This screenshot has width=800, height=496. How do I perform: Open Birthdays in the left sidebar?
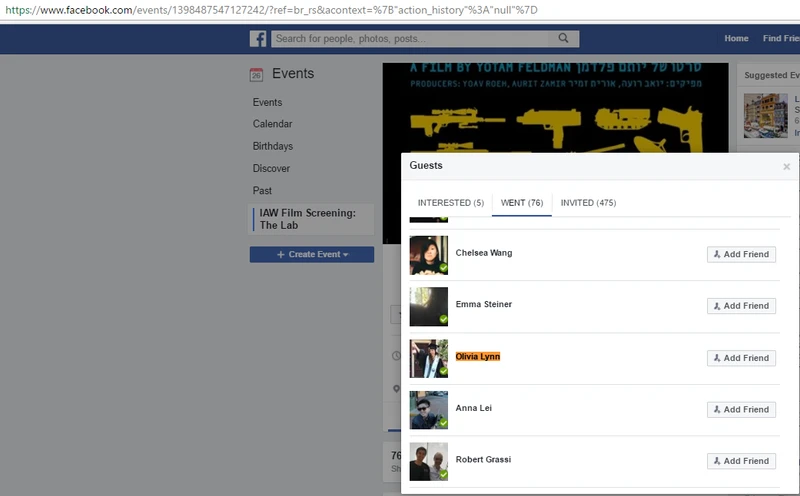(273, 146)
